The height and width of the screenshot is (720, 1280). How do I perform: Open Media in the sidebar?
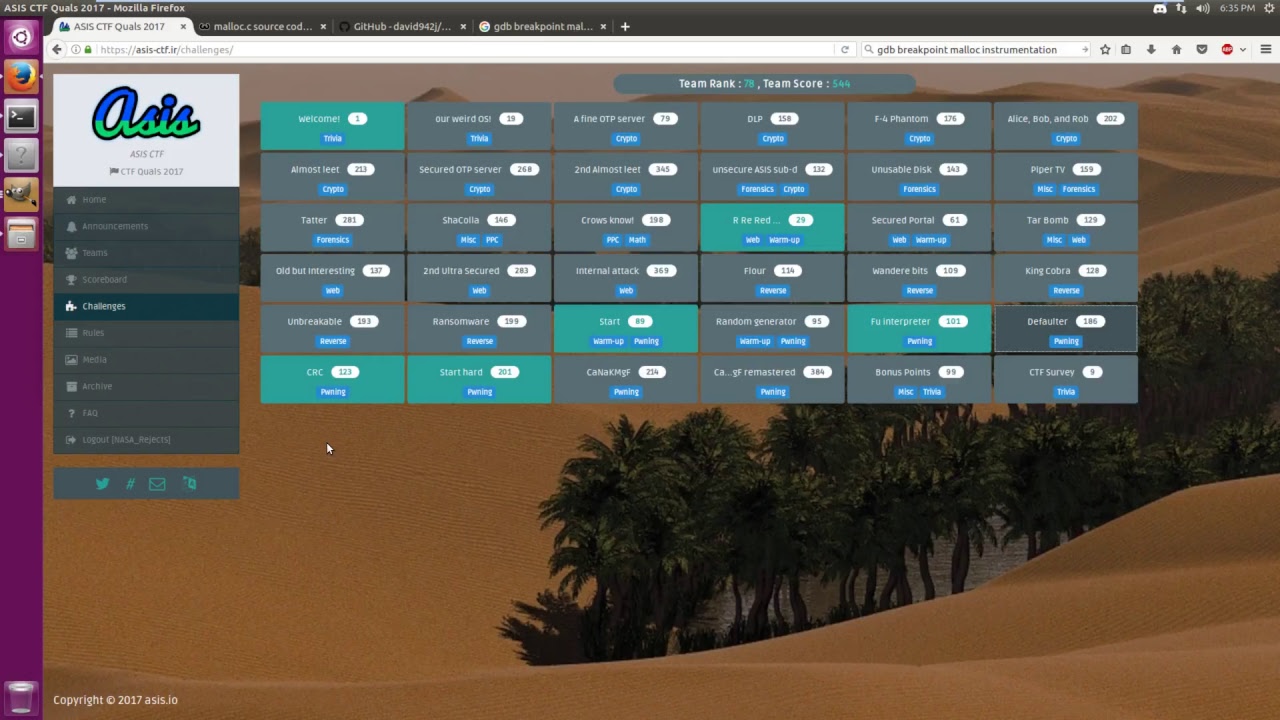coord(147,359)
